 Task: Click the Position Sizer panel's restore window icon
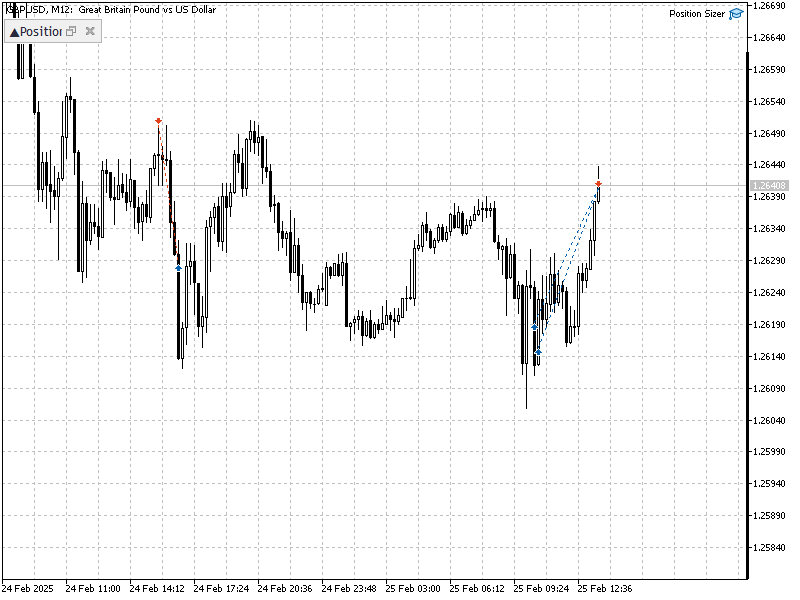(x=71, y=31)
